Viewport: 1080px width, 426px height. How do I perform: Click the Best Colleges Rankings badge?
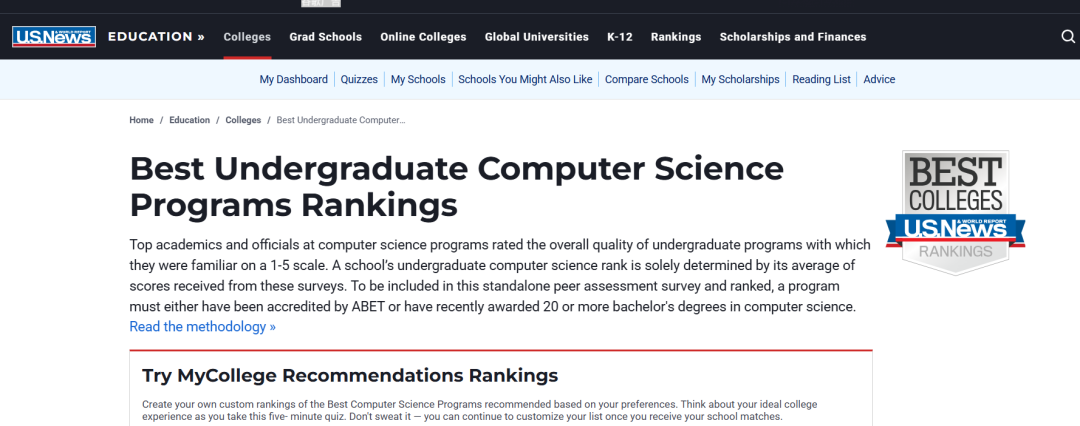pyautogui.click(x=955, y=212)
